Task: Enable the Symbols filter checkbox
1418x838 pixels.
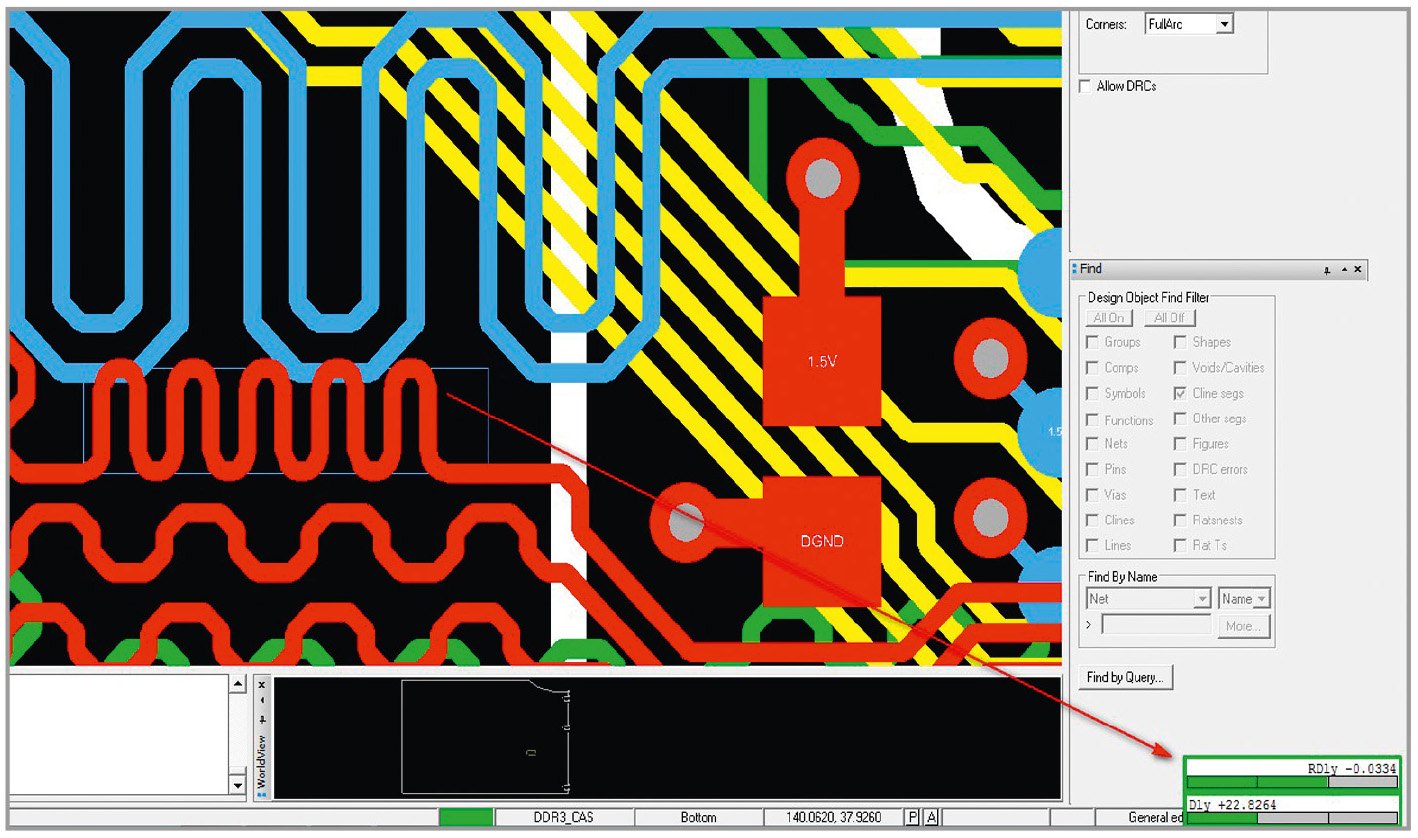Action: [x=1092, y=394]
